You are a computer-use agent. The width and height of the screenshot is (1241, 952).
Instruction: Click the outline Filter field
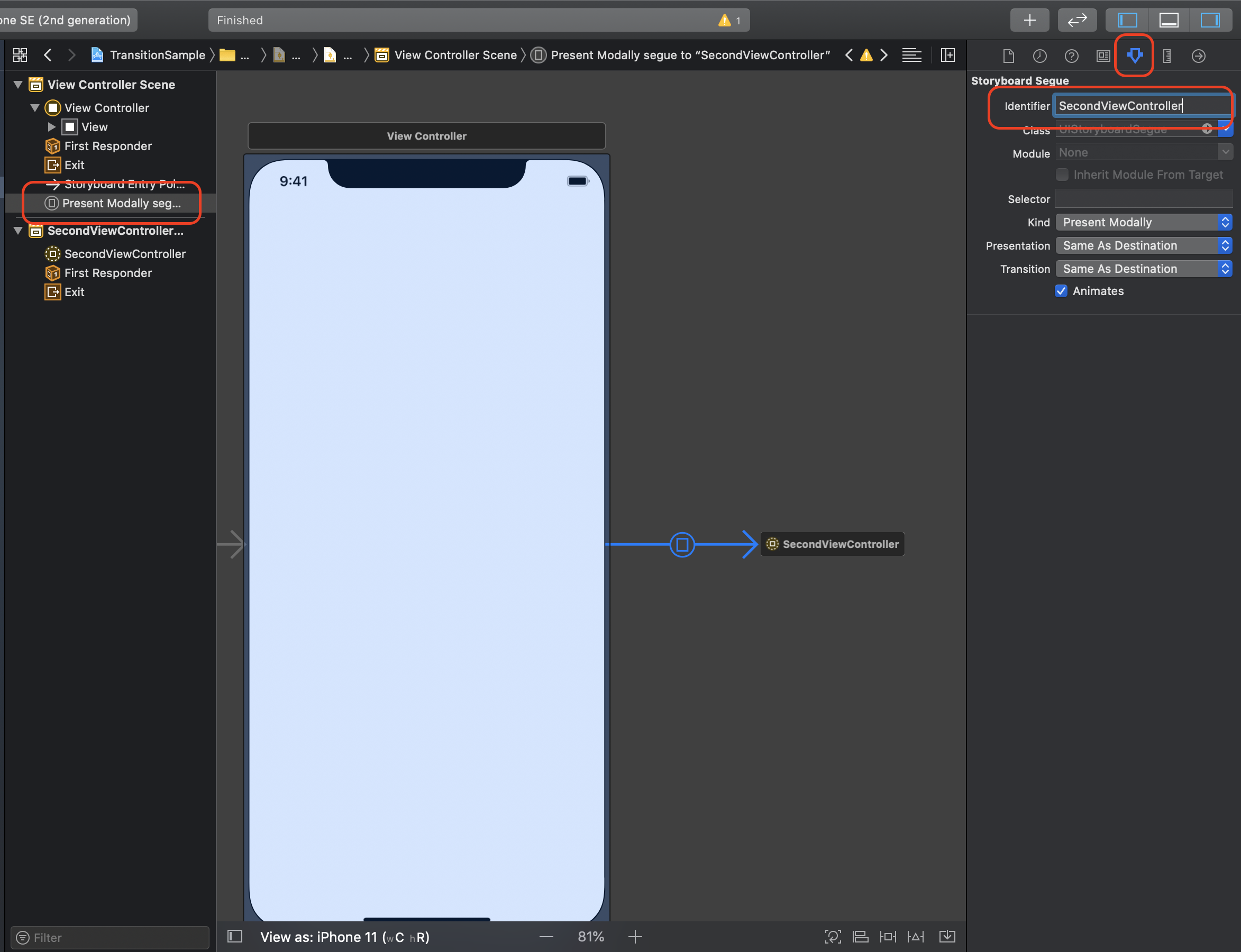[110, 937]
